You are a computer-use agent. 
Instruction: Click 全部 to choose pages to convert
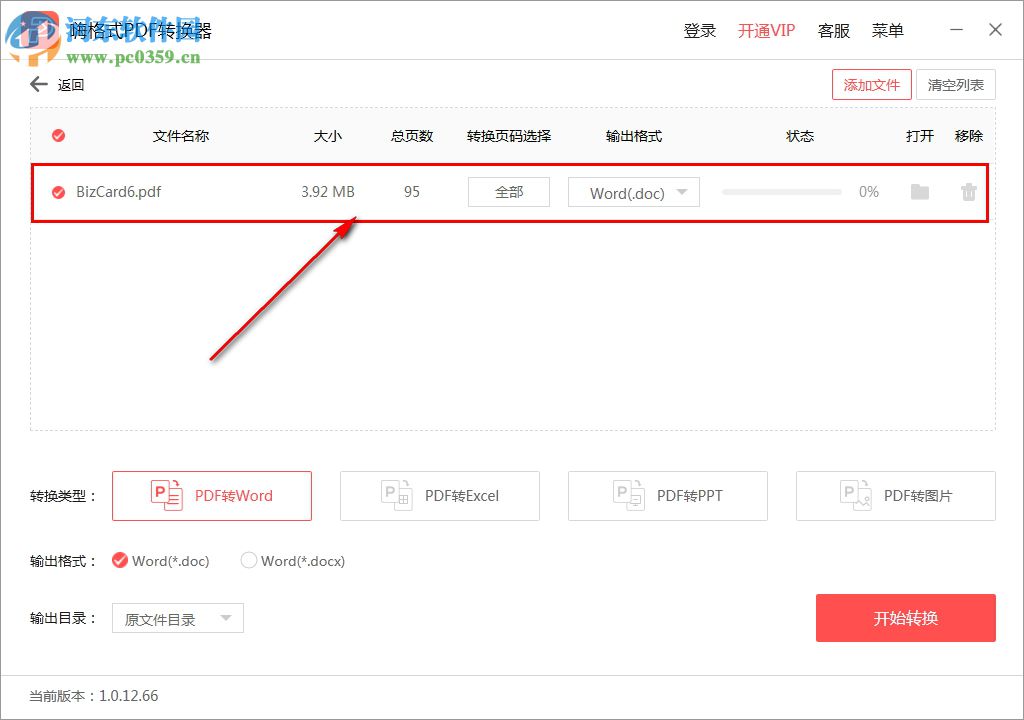tap(508, 192)
